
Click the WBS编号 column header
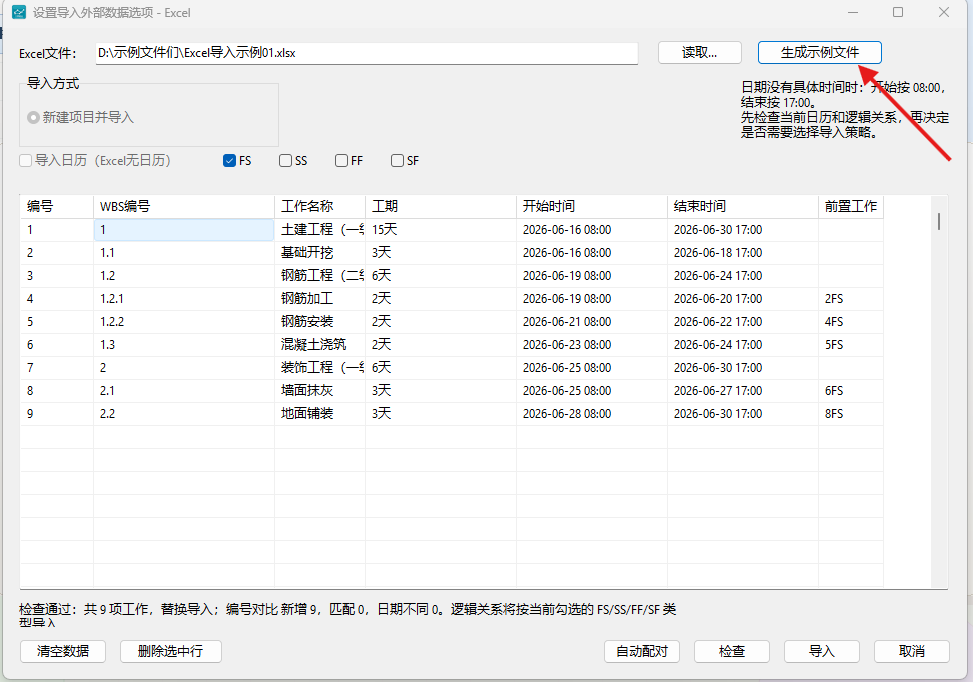coord(184,207)
